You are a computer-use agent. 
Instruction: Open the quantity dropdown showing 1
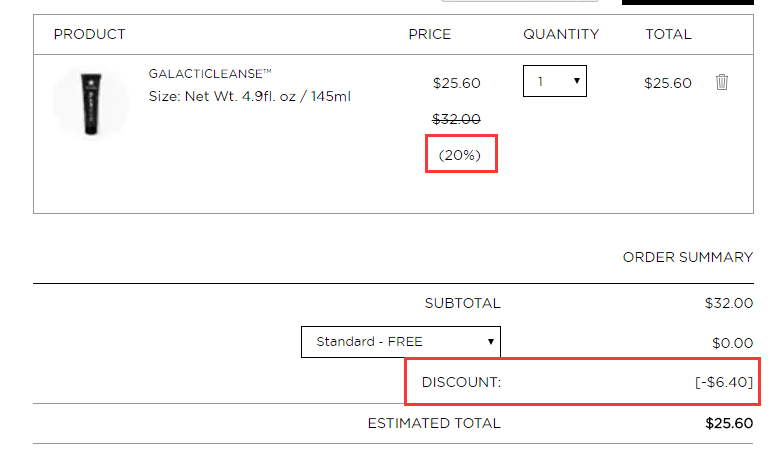click(x=555, y=81)
